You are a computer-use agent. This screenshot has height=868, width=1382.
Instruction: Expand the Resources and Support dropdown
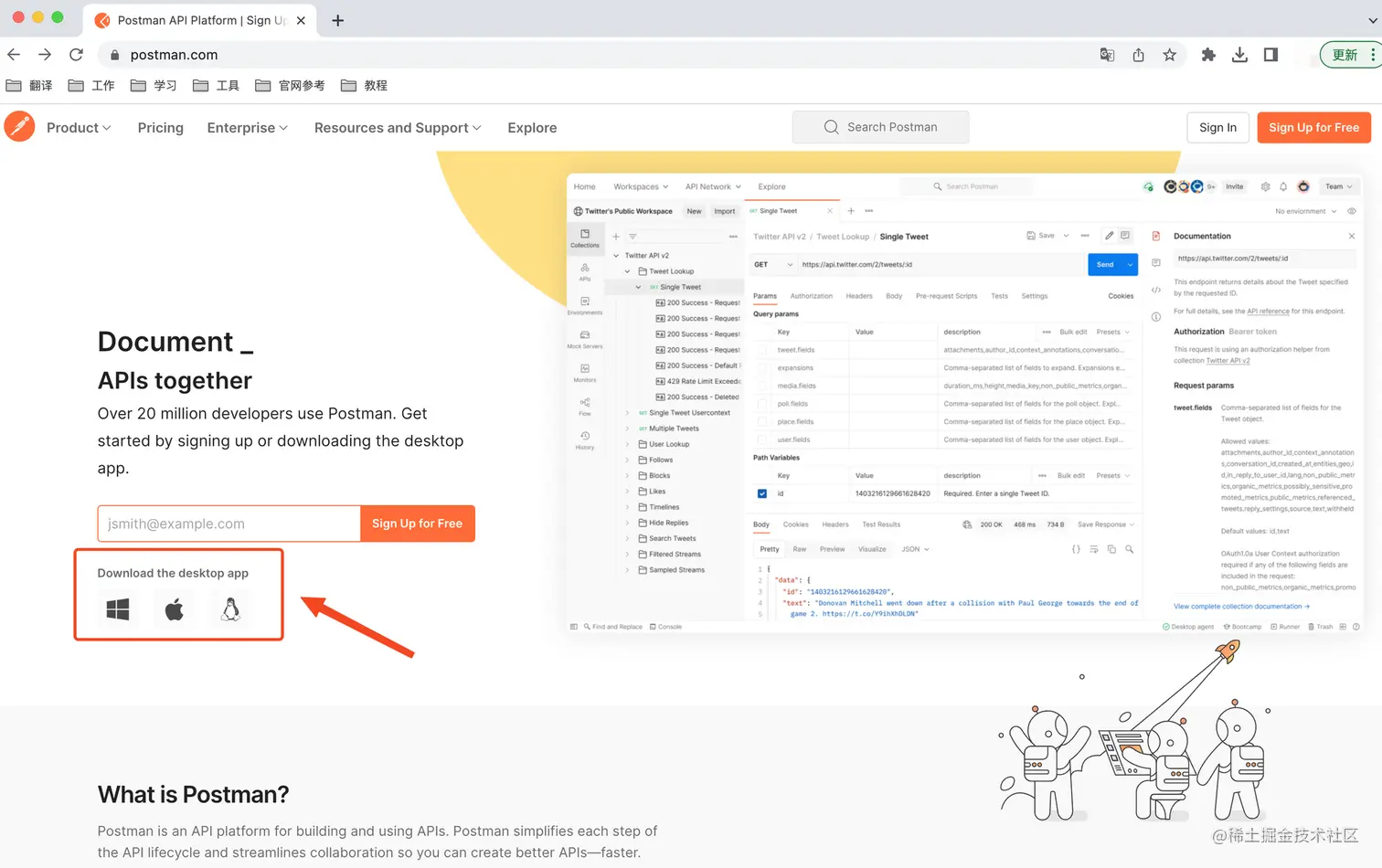pos(398,128)
